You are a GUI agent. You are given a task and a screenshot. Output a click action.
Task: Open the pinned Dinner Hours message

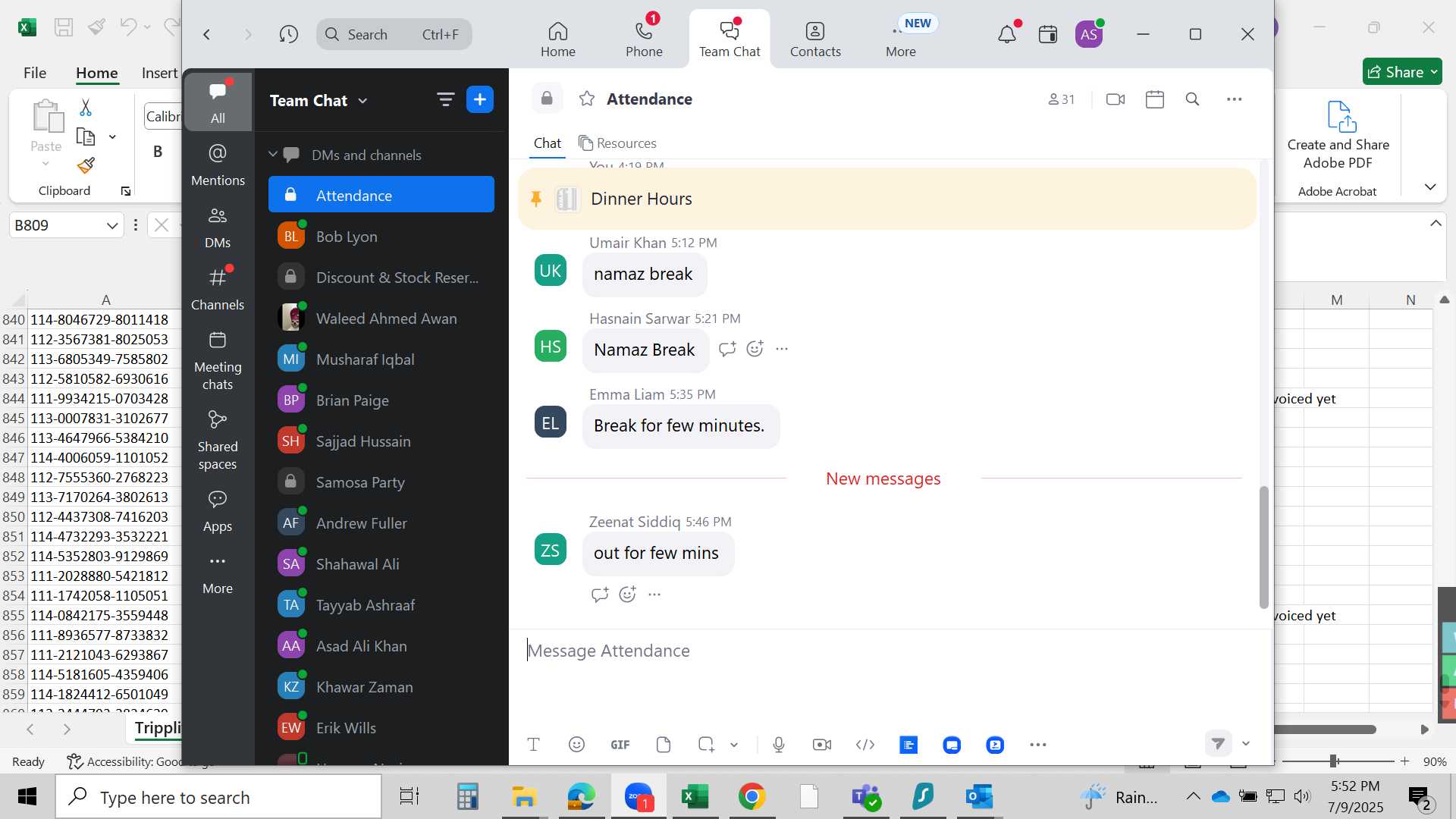[x=887, y=199]
